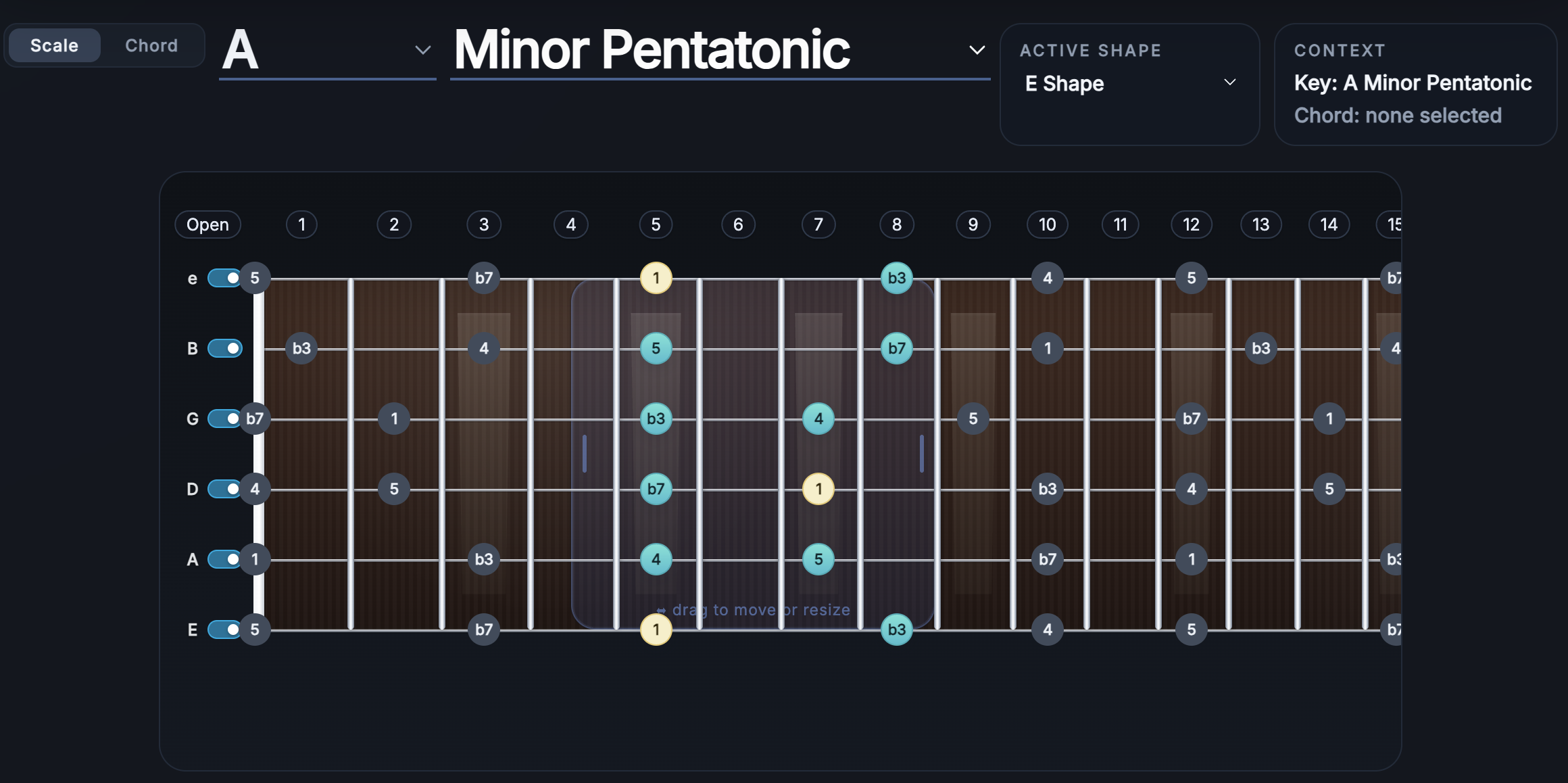This screenshot has width=1568, height=783.
Task: Click fret number 9 label
Action: pos(973,224)
